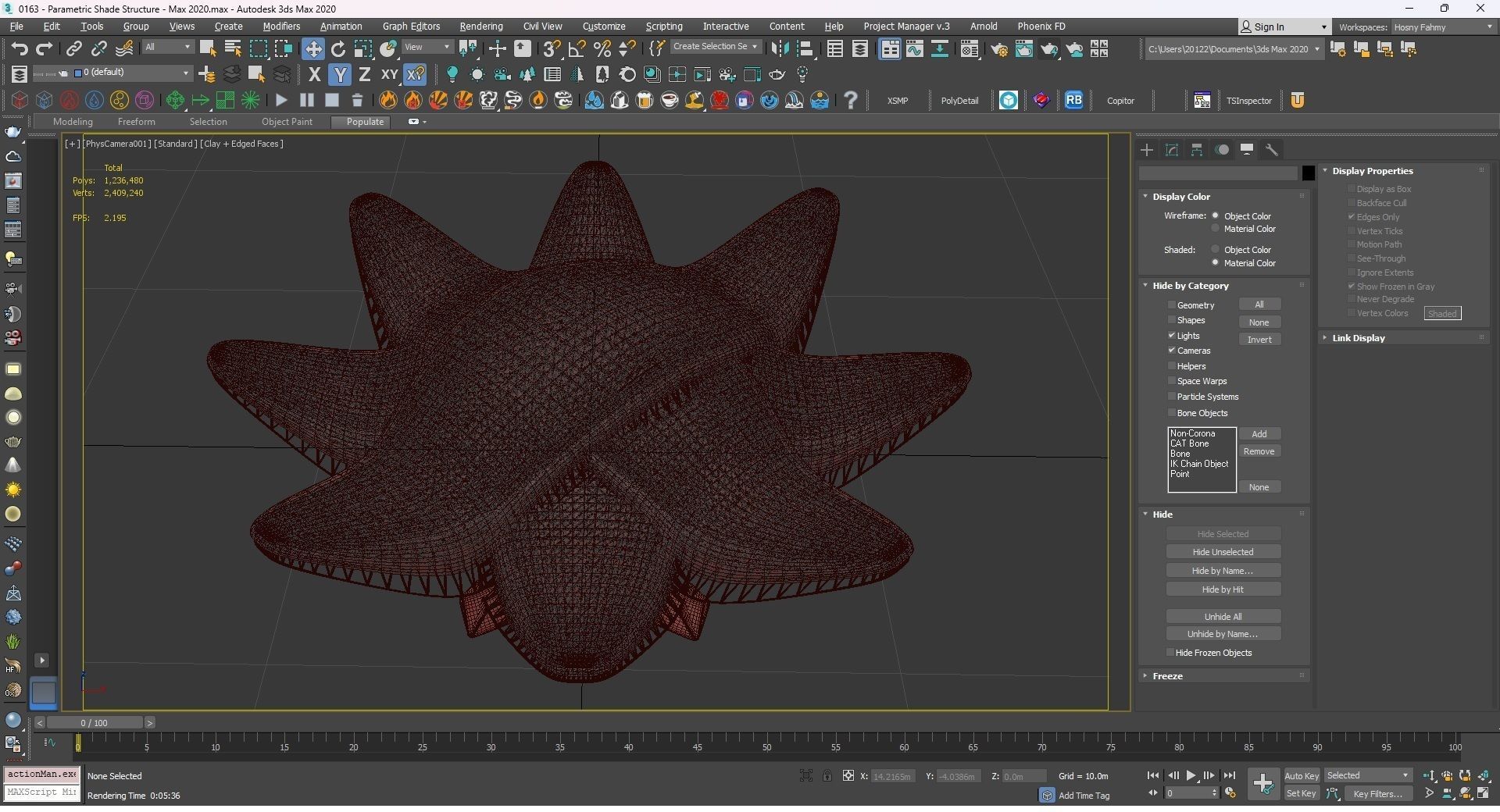Toggle the Percent Snap icon
This screenshot has width=1500, height=812.
(602, 48)
